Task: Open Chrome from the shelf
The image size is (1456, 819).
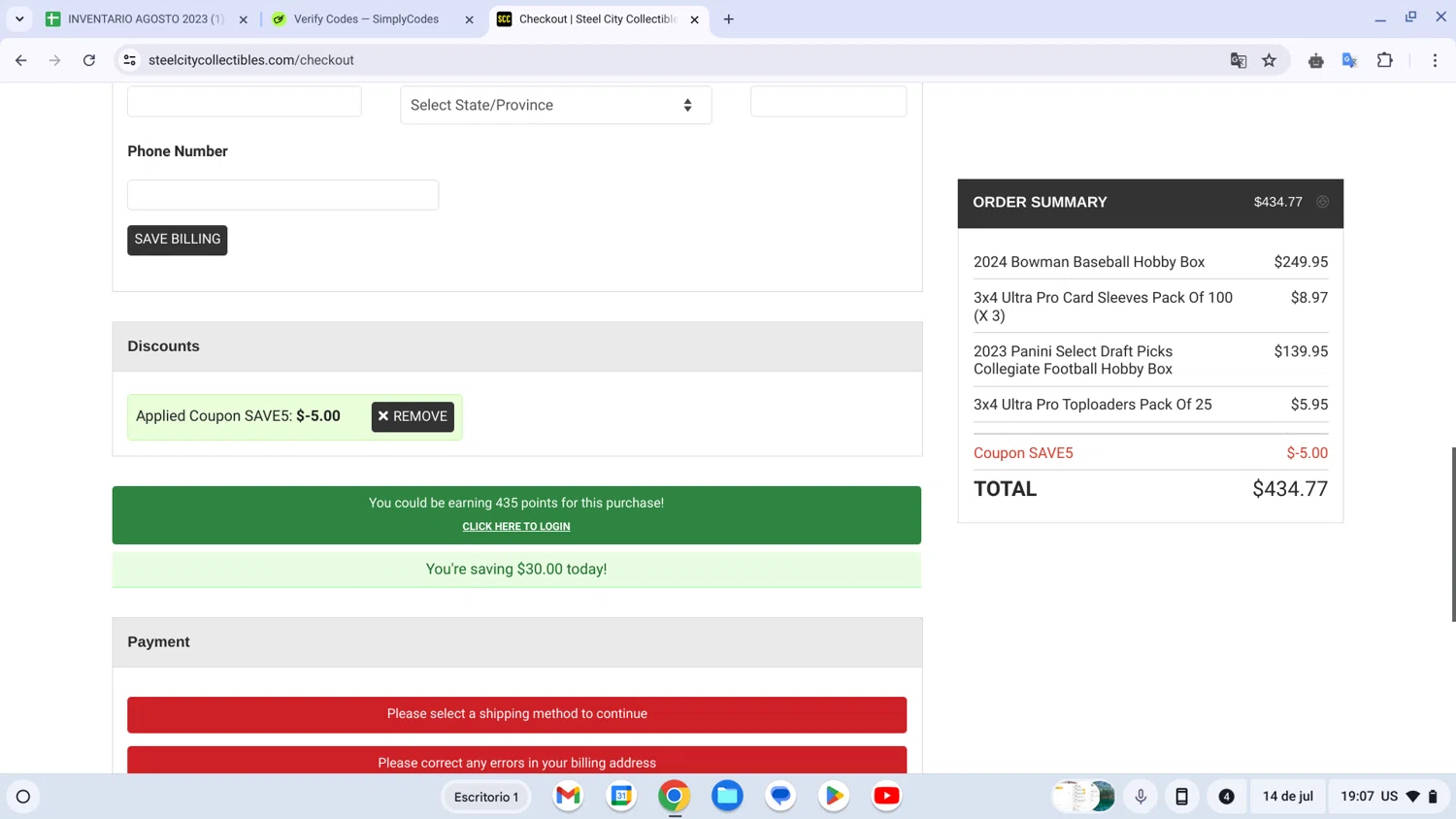Action: 675,796
